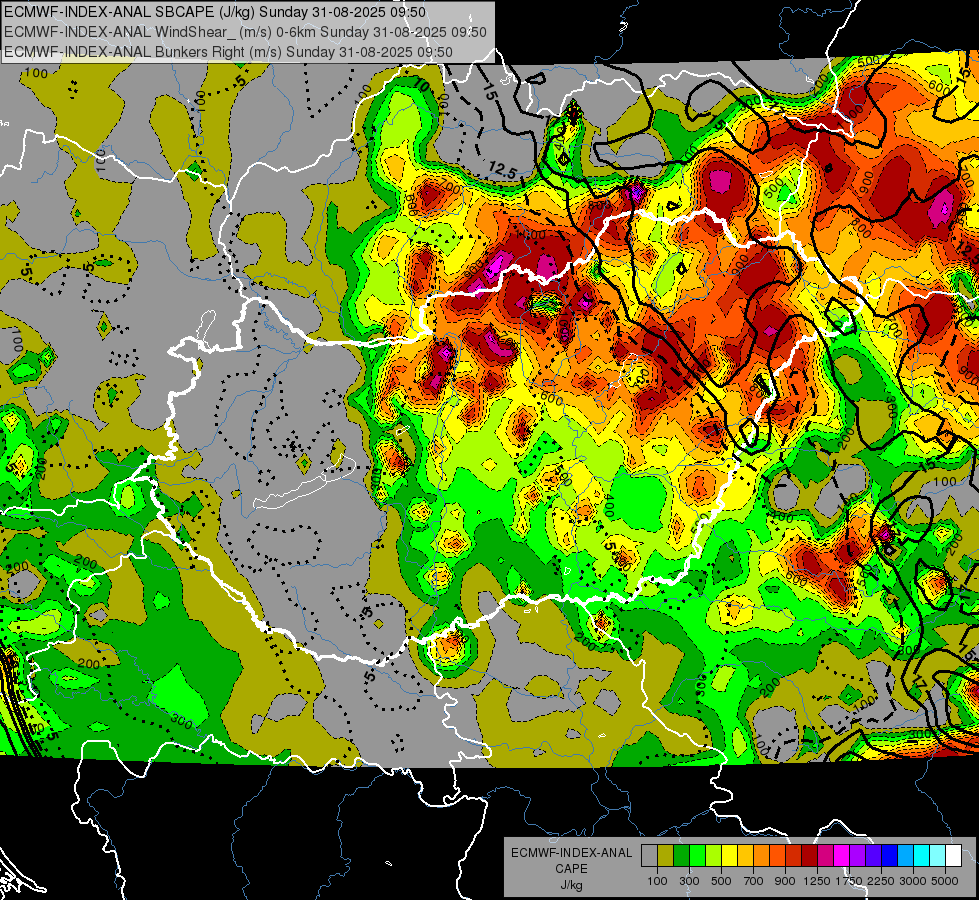Click the SBCAPE title line at top

click(215, 12)
